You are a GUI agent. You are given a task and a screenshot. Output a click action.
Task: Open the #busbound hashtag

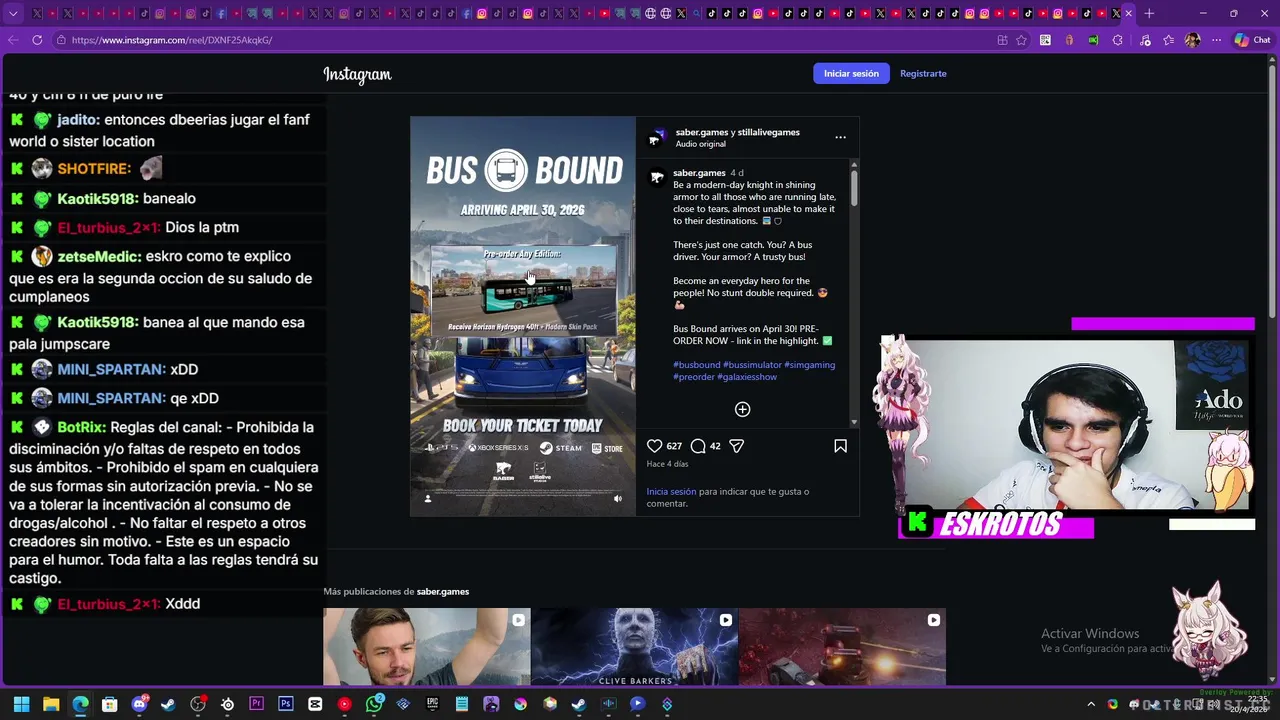(696, 365)
